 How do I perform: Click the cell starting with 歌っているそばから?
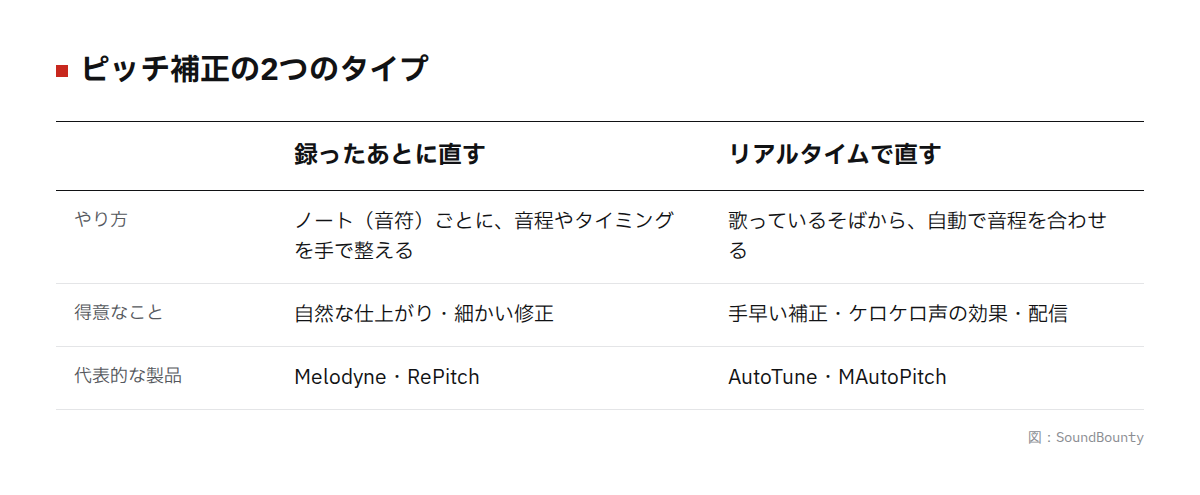[918, 235]
